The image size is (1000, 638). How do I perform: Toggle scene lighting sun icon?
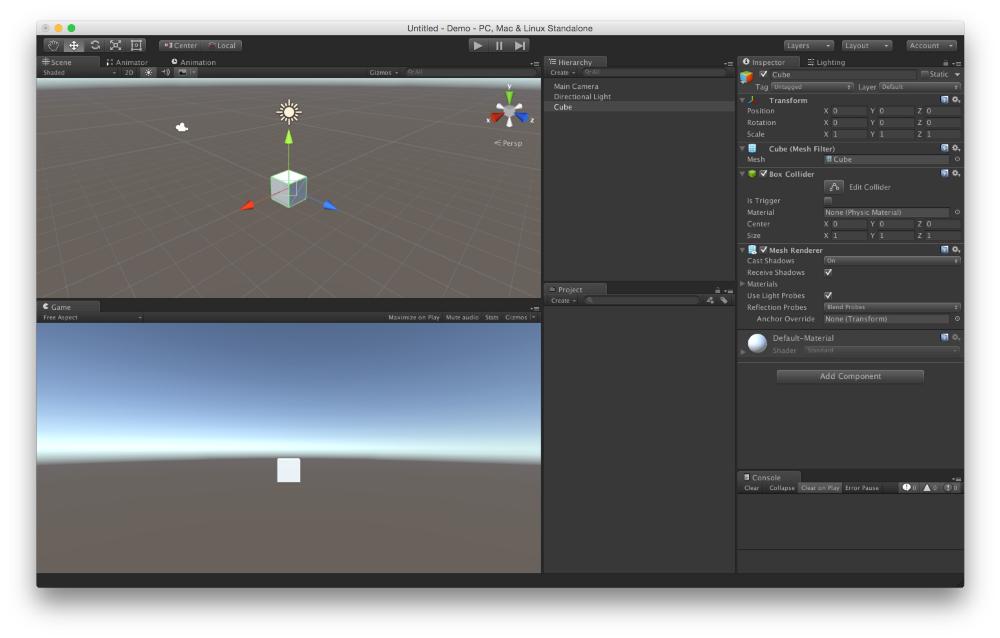[x=149, y=72]
